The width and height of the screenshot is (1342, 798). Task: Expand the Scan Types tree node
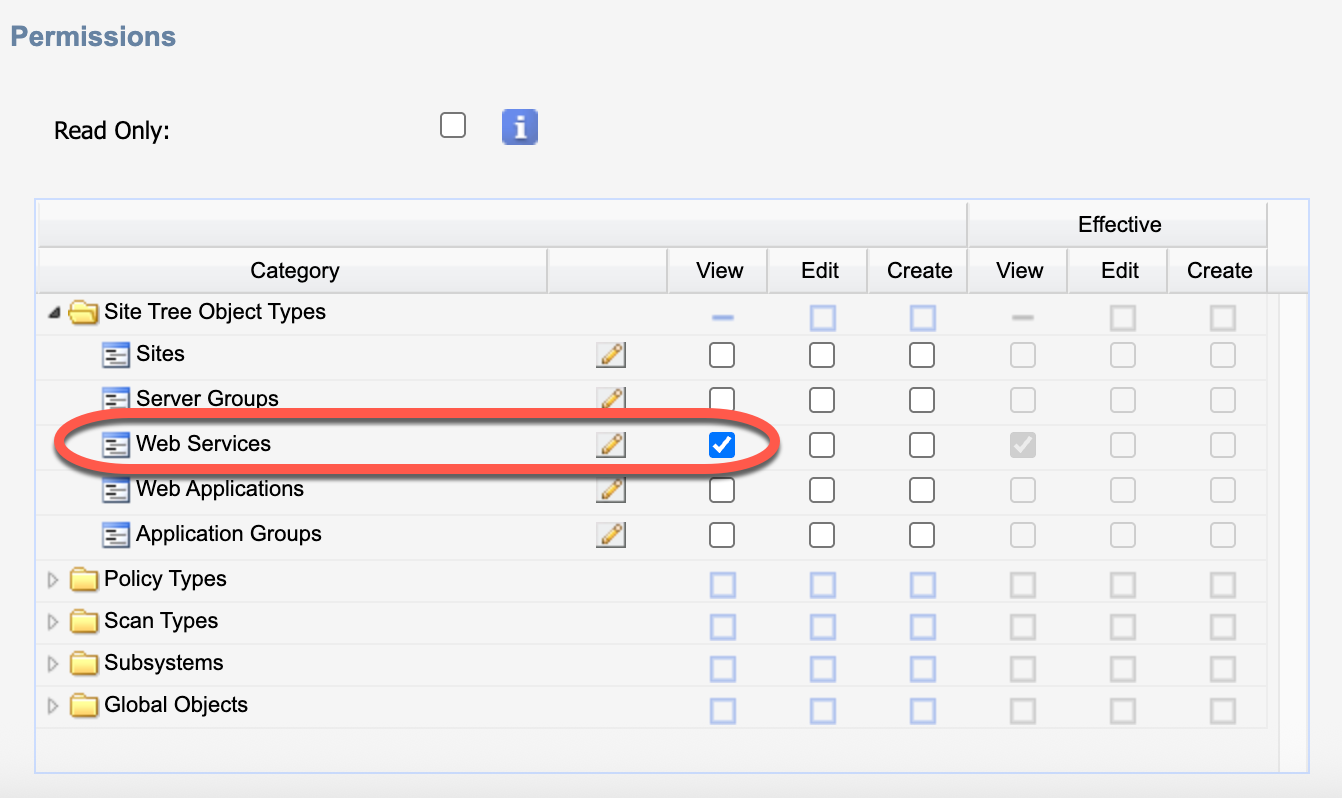(x=53, y=622)
